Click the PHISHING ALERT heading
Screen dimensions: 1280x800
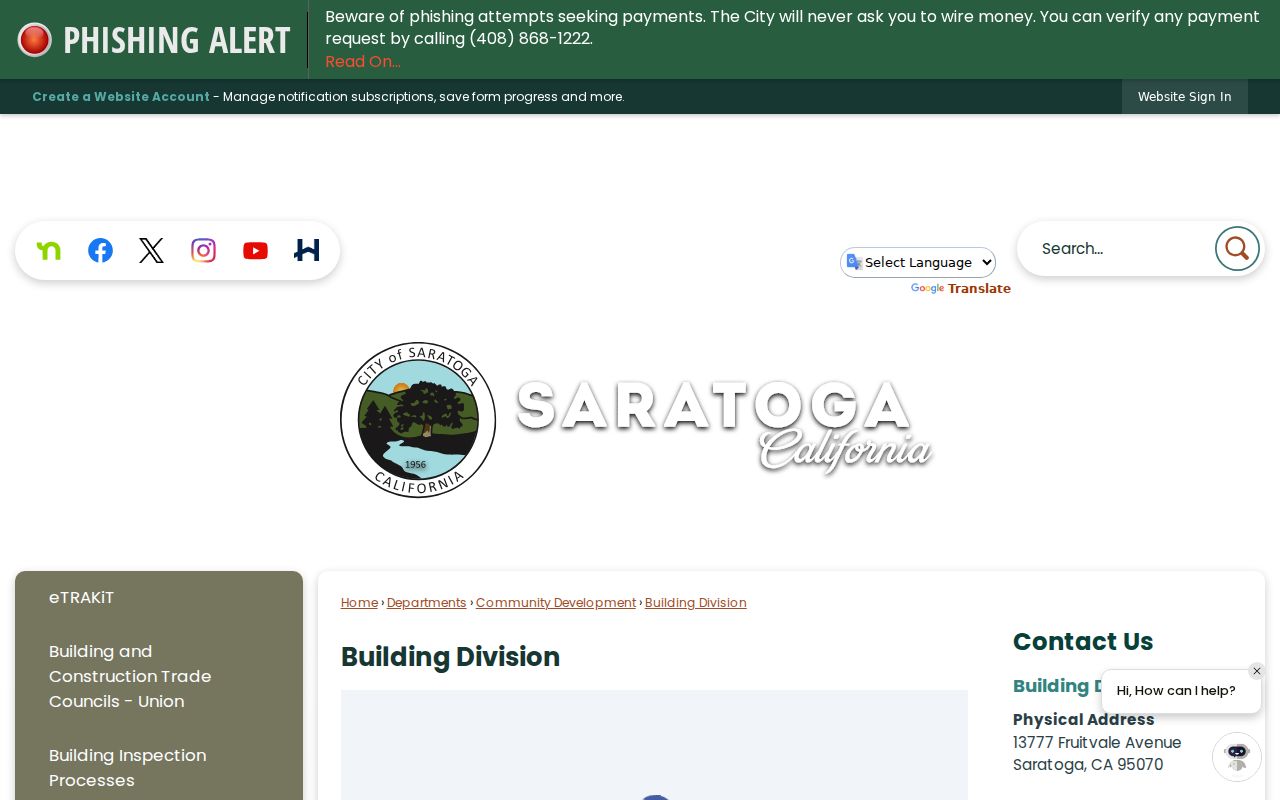click(176, 40)
